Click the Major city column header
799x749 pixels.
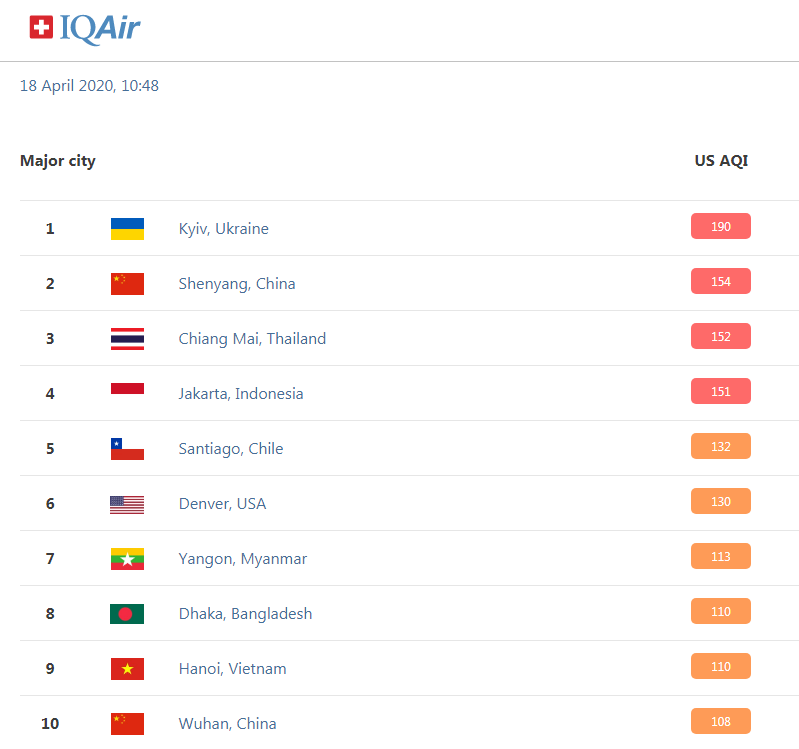click(58, 161)
